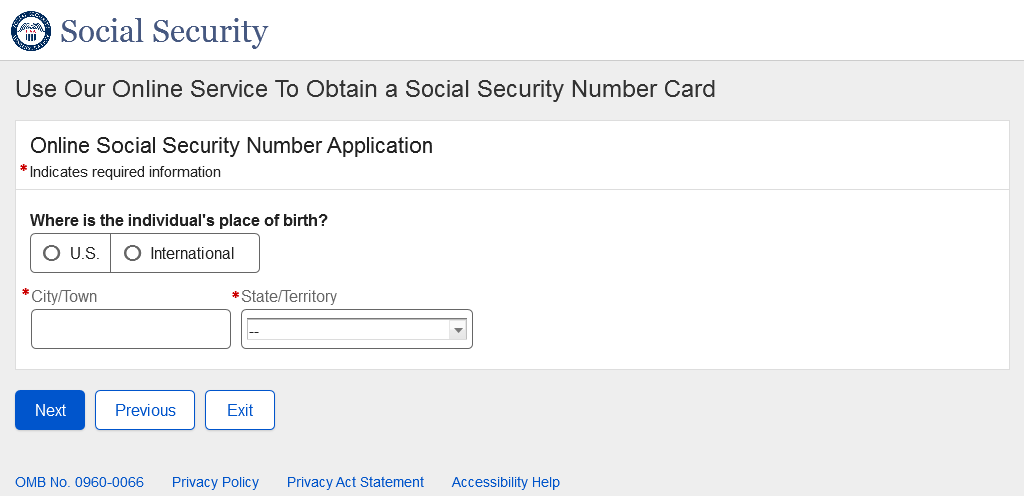
Task: Click the Social Security header title text
Action: pos(164,31)
